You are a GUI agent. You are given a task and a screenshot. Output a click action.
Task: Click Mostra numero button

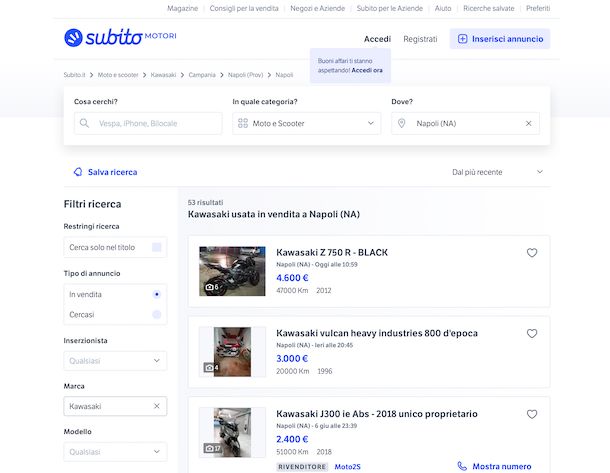[494, 466]
